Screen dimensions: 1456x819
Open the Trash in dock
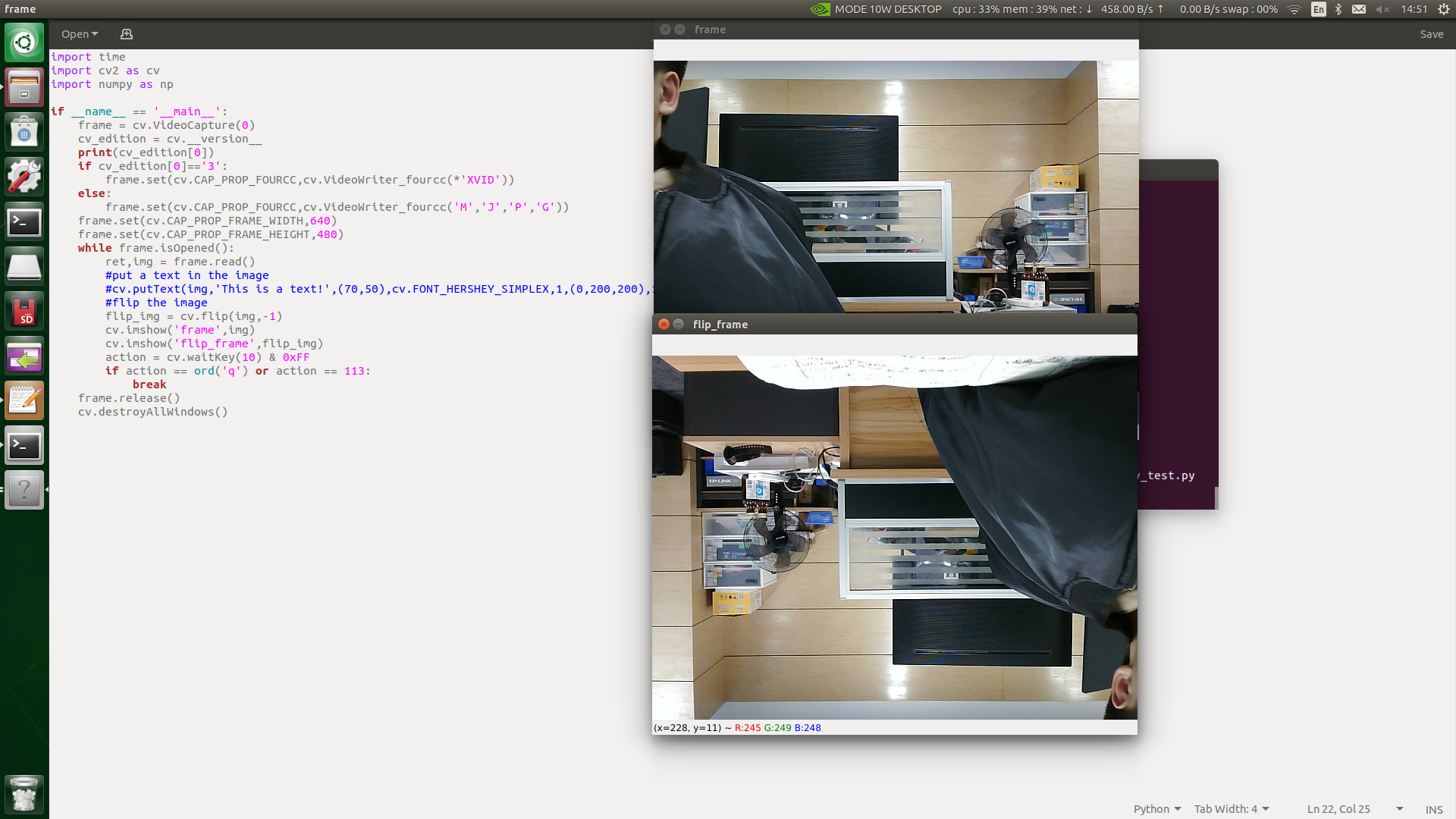[24, 795]
